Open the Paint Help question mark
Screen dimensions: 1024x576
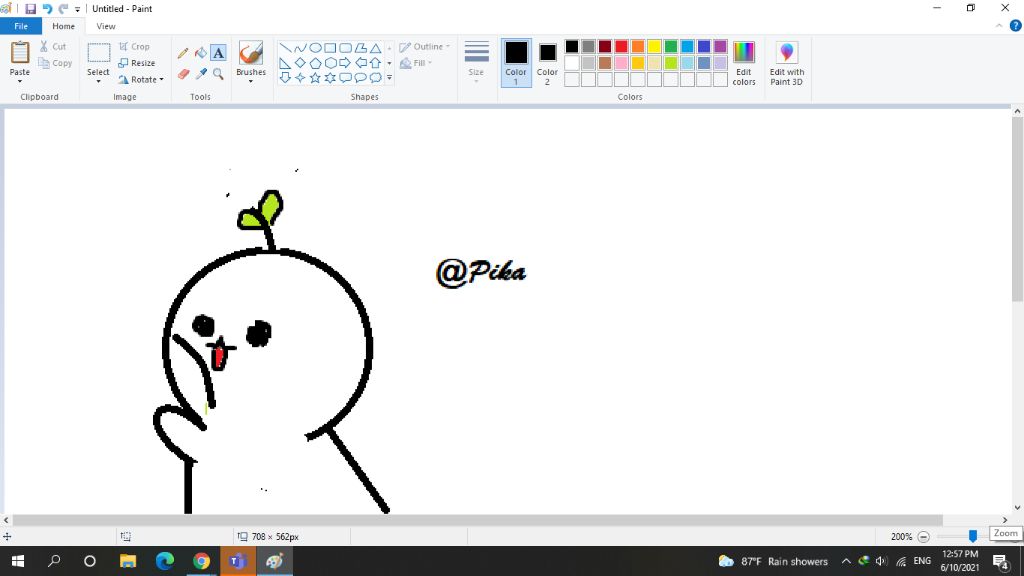coord(1016,26)
